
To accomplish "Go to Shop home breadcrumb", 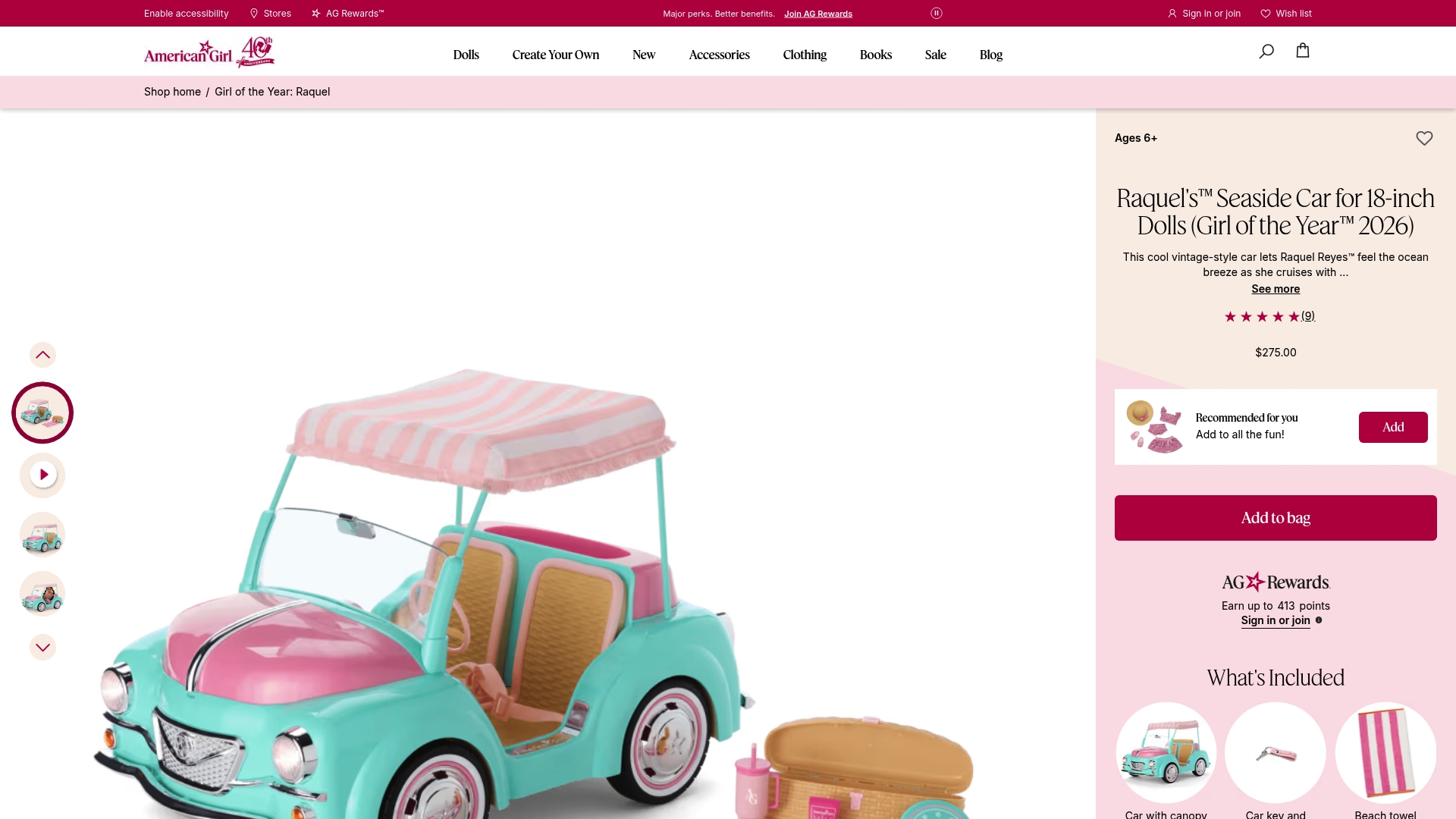I will point(172,92).
